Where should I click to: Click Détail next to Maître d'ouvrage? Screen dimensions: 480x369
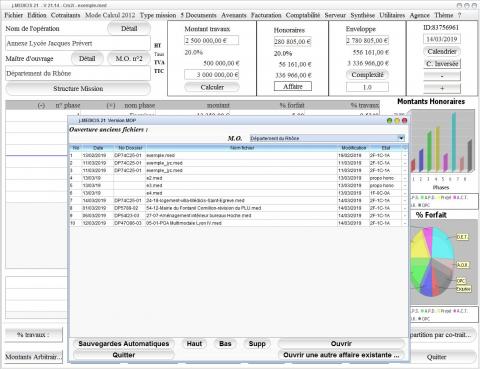pyautogui.click(x=87, y=59)
